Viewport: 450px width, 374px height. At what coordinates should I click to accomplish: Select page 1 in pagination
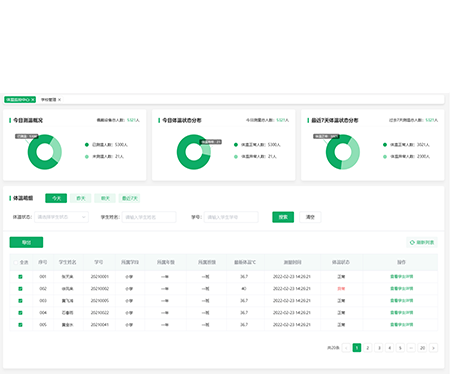pyautogui.click(x=357, y=348)
